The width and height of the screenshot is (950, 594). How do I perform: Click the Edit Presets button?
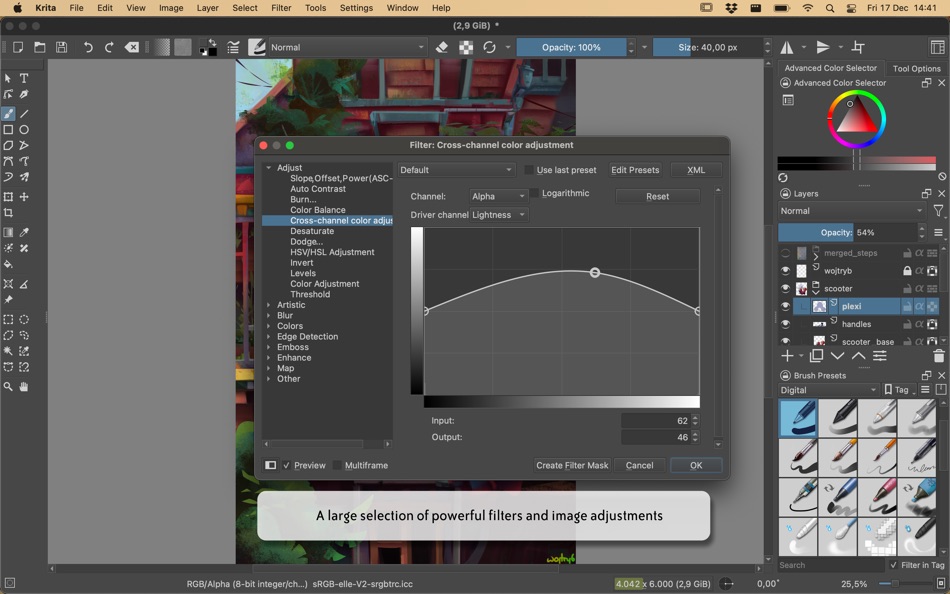point(635,170)
